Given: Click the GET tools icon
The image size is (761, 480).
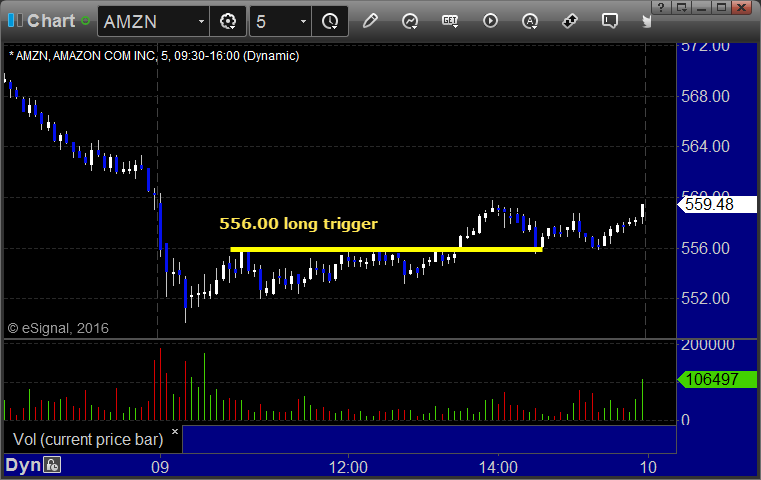Looking at the screenshot, I should (450, 21).
